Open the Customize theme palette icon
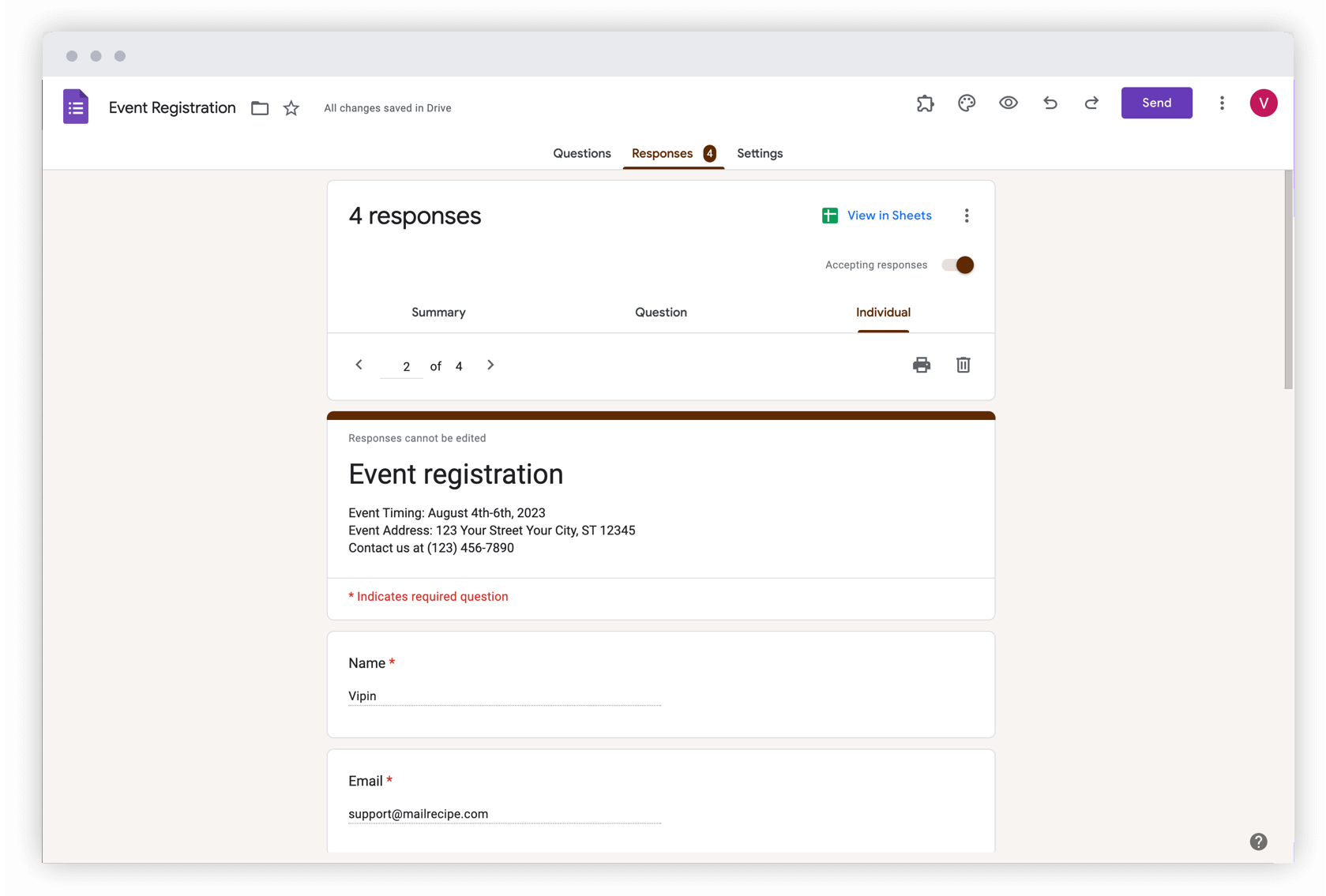The width and height of the screenshot is (1326, 896). point(966,103)
